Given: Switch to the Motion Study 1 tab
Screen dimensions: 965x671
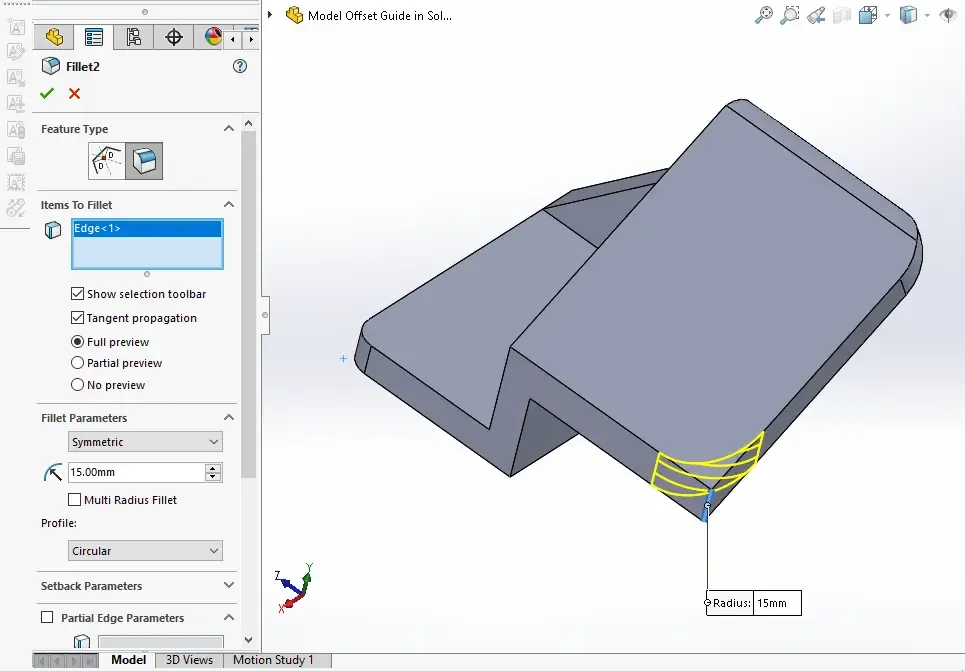Looking at the screenshot, I should click(x=273, y=660).
